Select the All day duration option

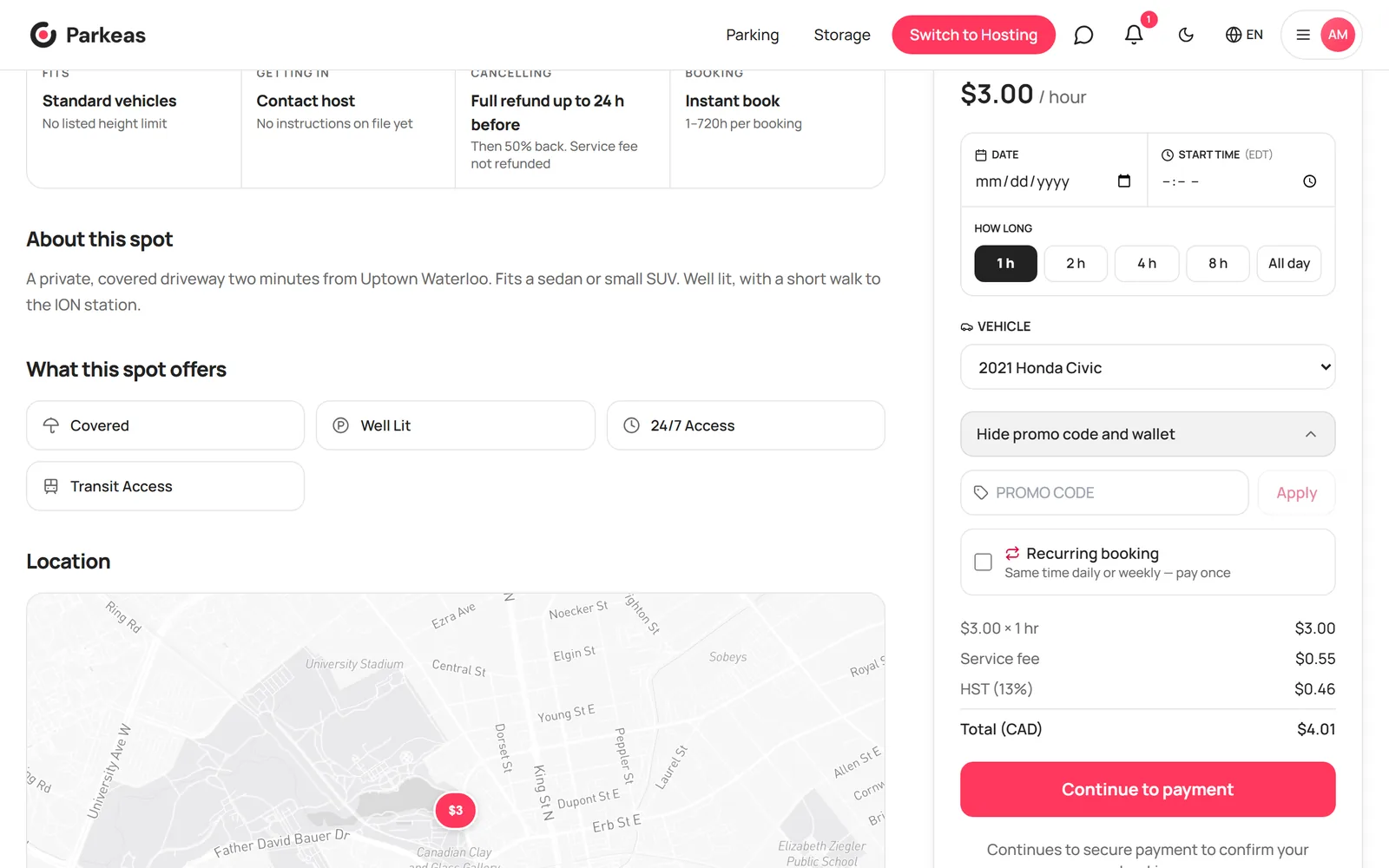pos(1289,263)
